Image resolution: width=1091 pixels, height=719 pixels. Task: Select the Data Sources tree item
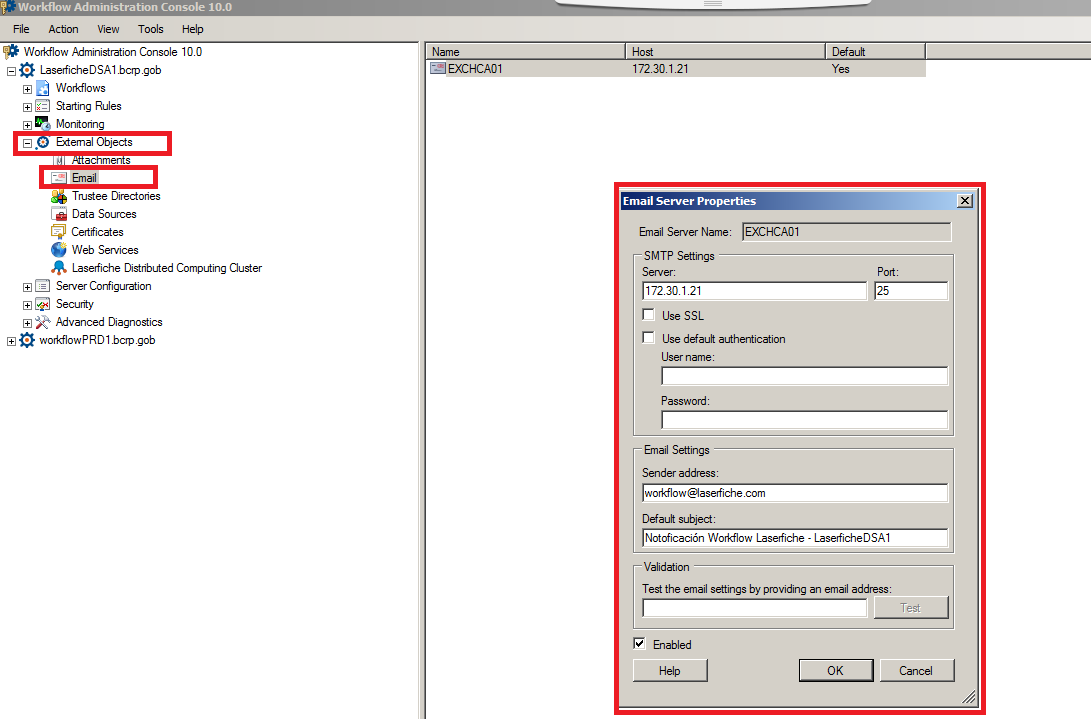pyautogui.click(x=104, y=214)
